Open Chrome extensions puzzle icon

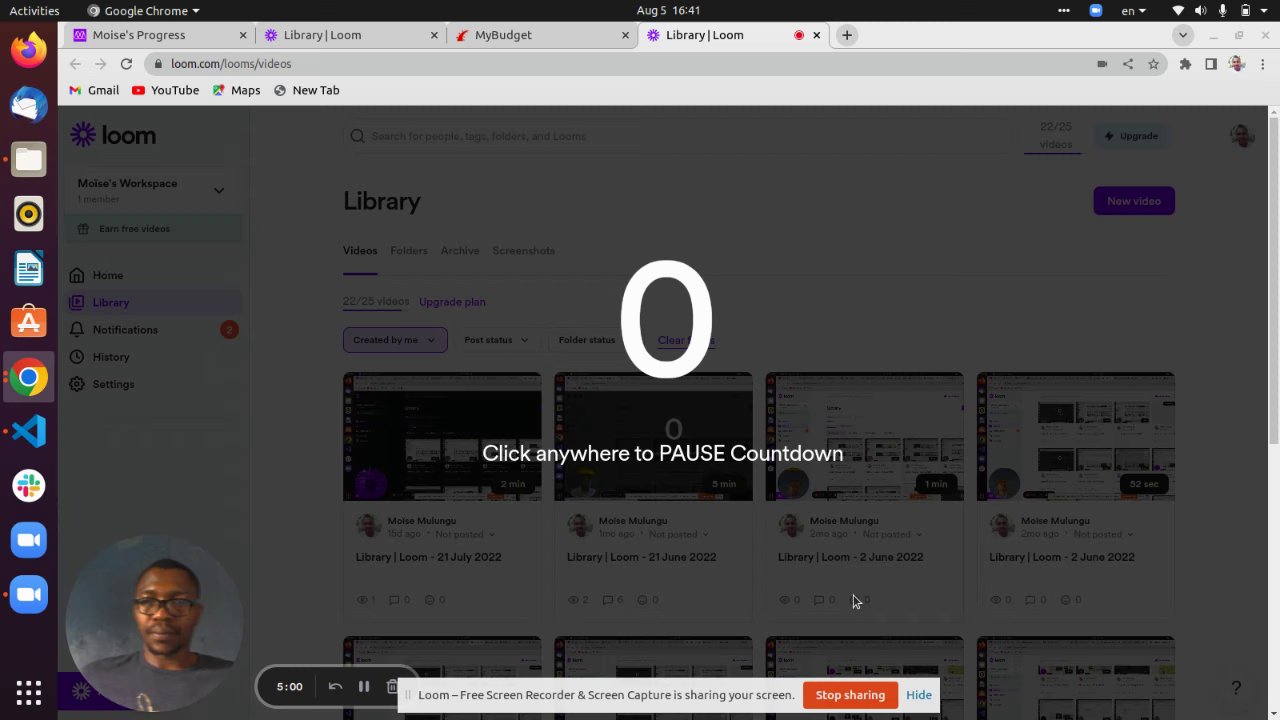[x=1185, y=64]
